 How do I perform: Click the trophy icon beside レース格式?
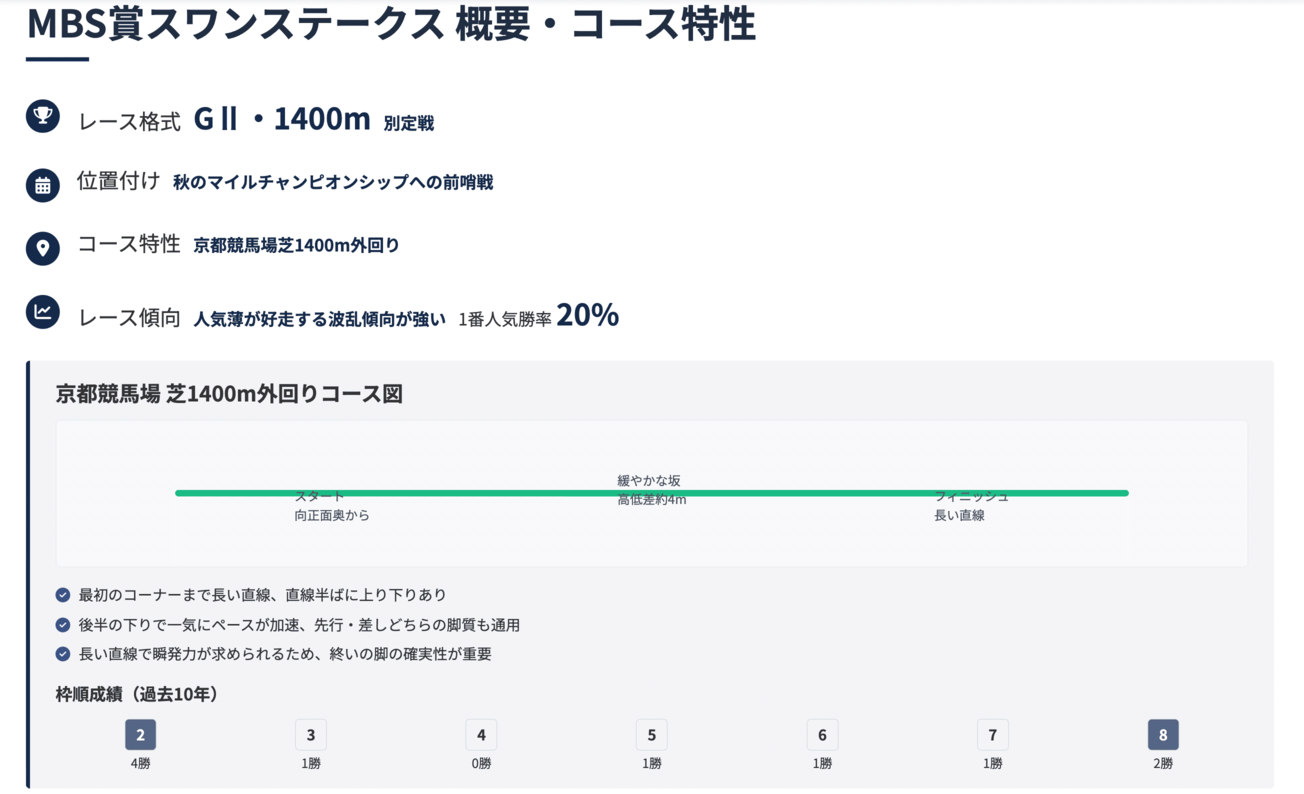click(43, 117)
